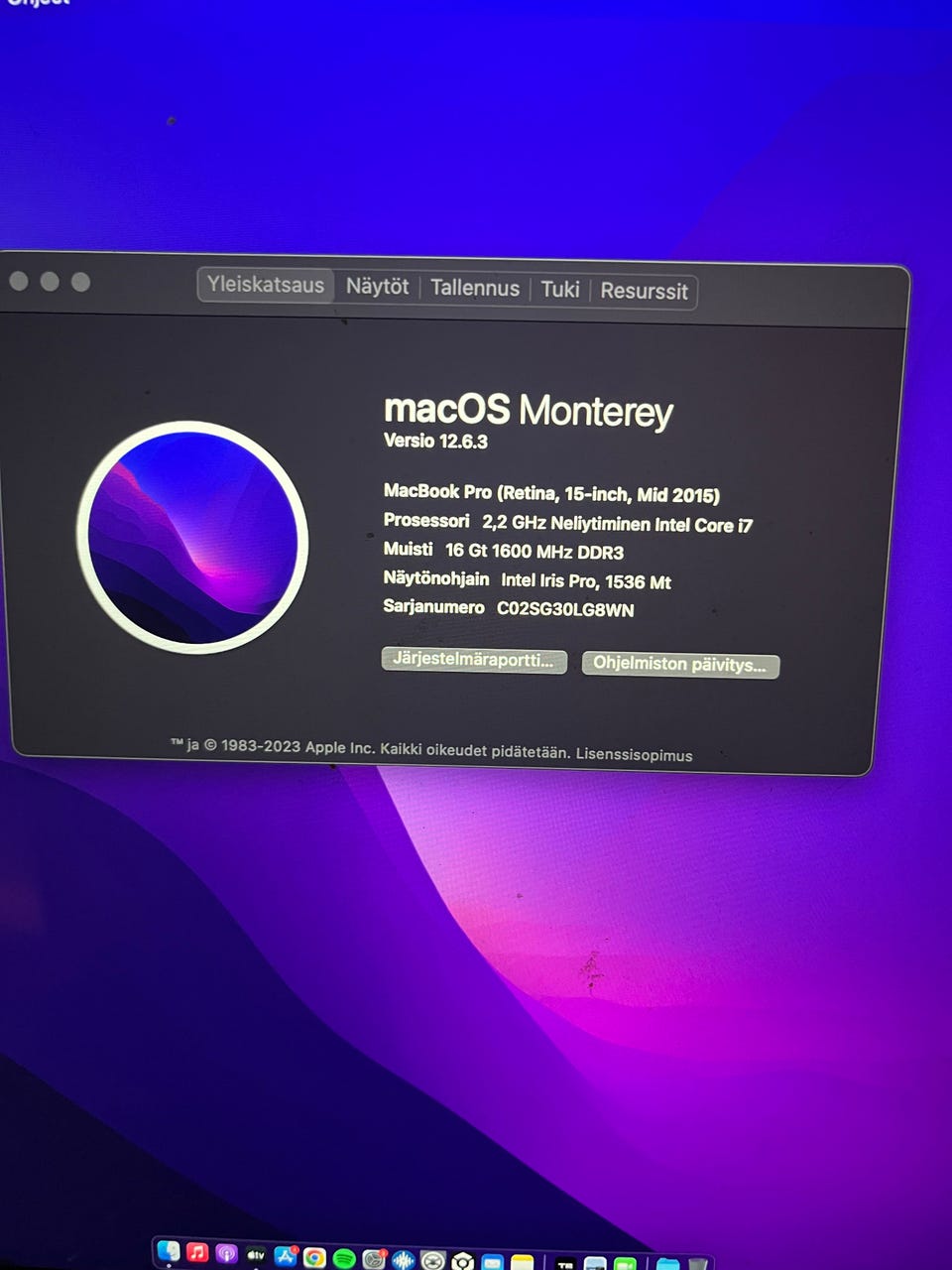Screen dimensions: 952x1270
Task: Launch Google Chrome from the Dock
Action: tap(314, 1258)
